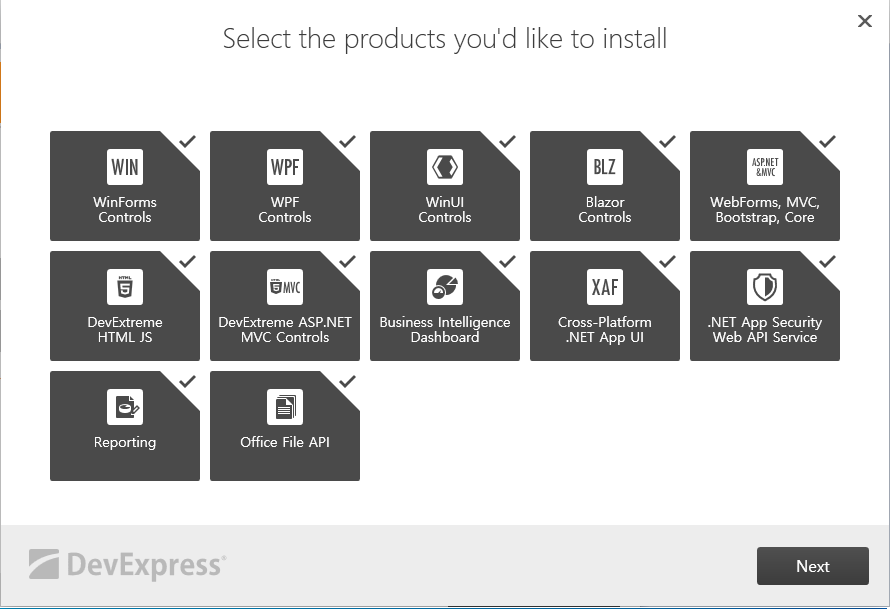The width and height of the screenshot is (890, 610).
Task: Click the 'Office File API' label text
Action: [285, 442]
